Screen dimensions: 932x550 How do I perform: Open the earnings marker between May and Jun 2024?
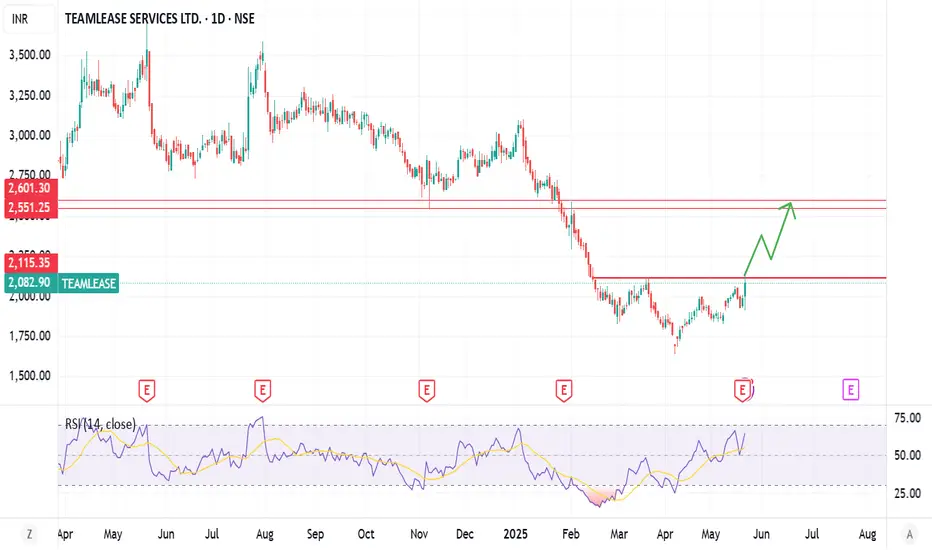pyautogui.click(x=147, y=391)
